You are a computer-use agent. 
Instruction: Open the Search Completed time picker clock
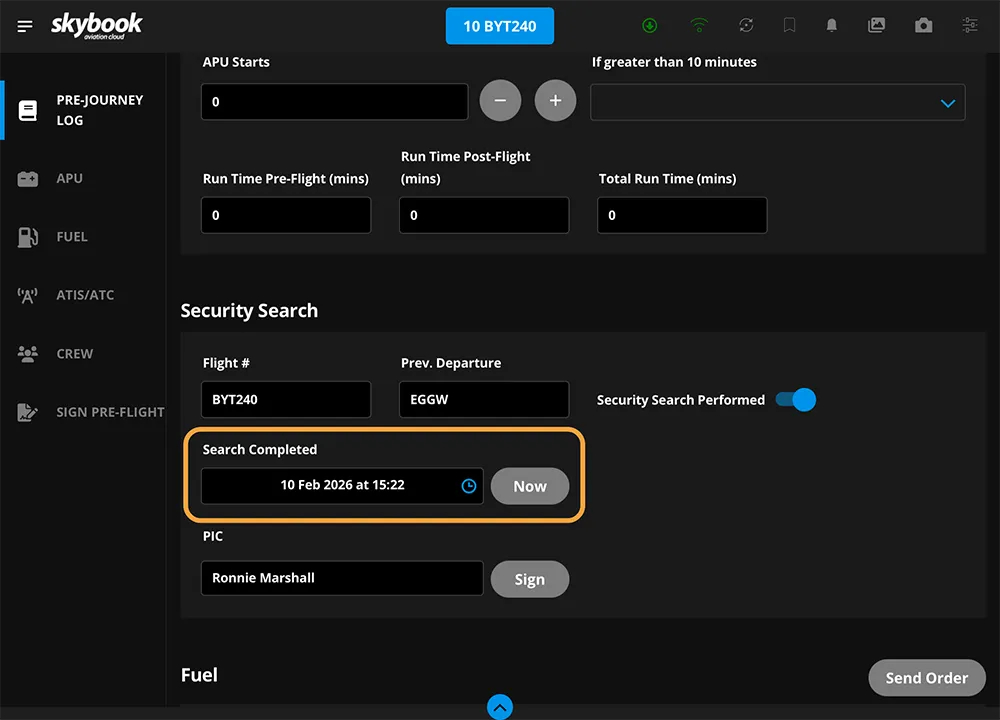[x=468, y=486]
